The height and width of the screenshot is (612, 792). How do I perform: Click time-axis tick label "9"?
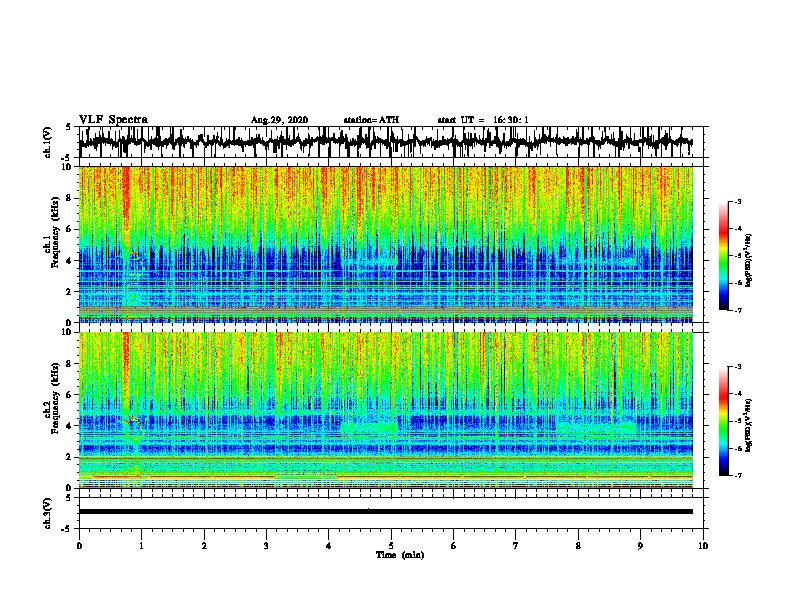640,546
